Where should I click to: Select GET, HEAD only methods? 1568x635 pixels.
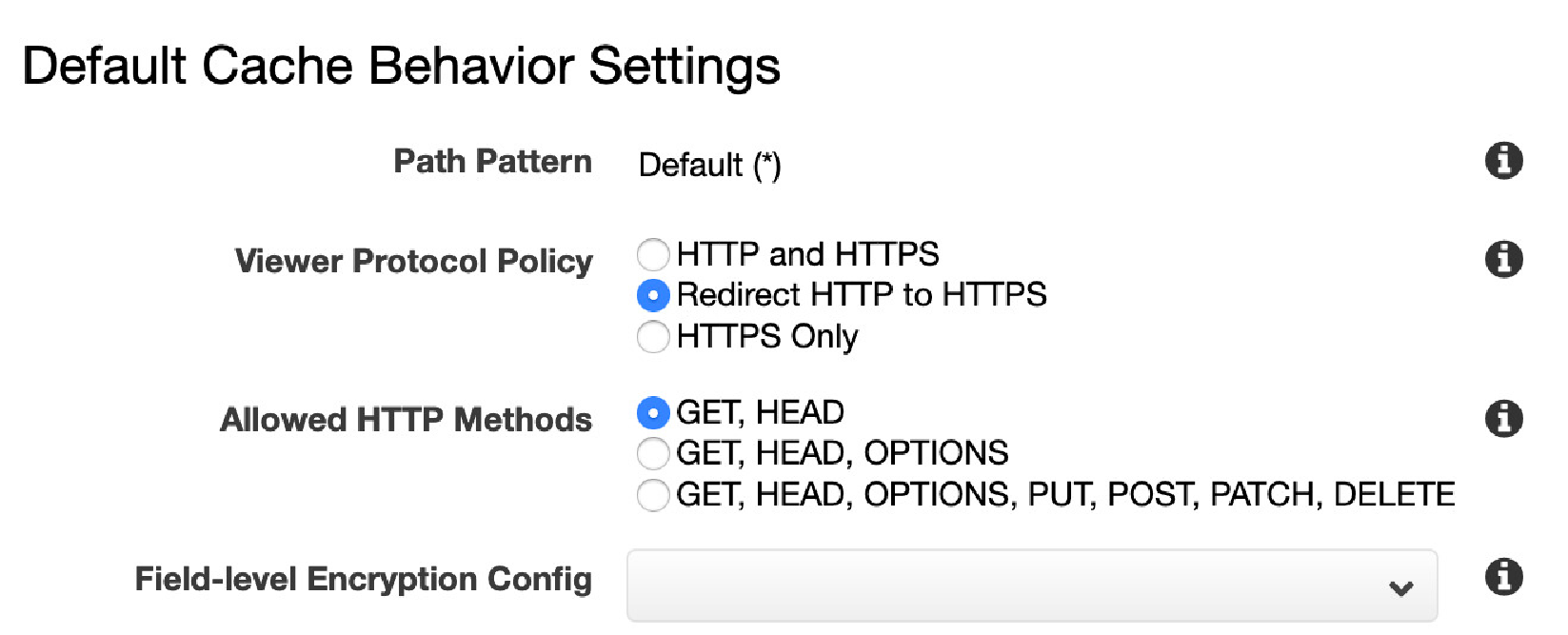tap(653, 412)
